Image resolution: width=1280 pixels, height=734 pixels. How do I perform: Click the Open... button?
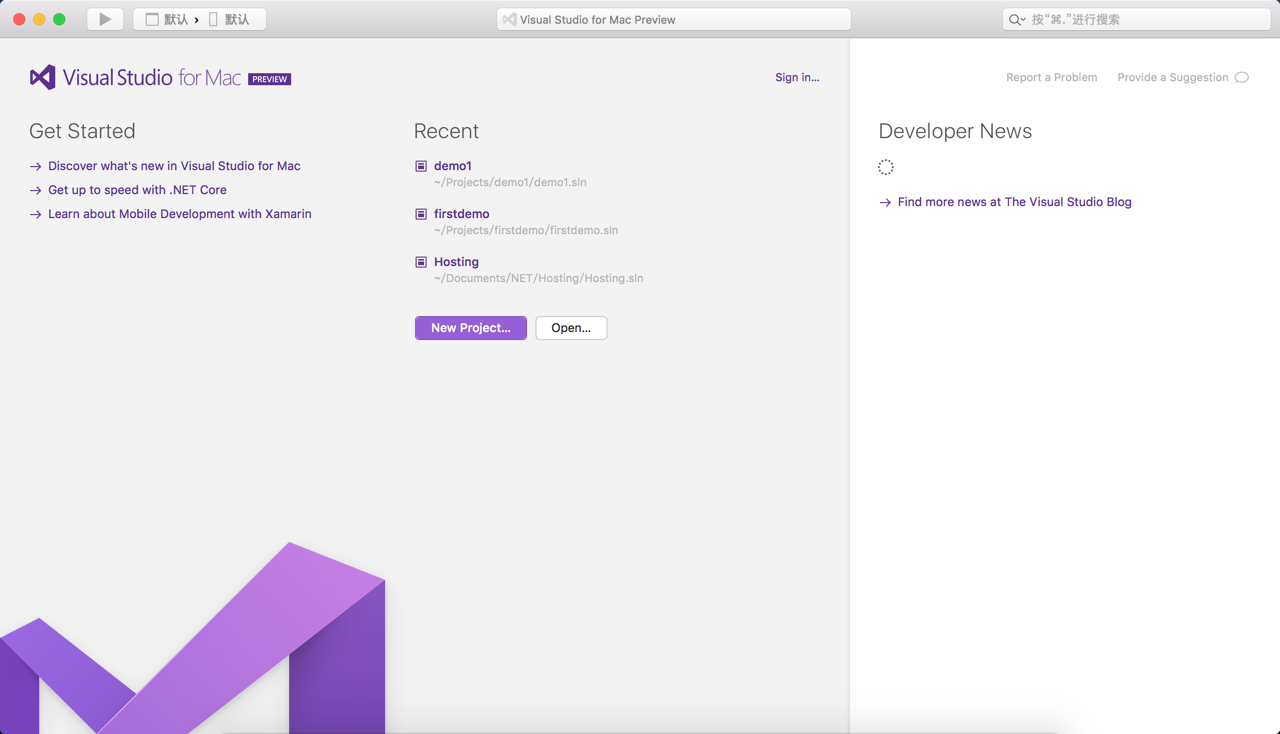[571, 328]
